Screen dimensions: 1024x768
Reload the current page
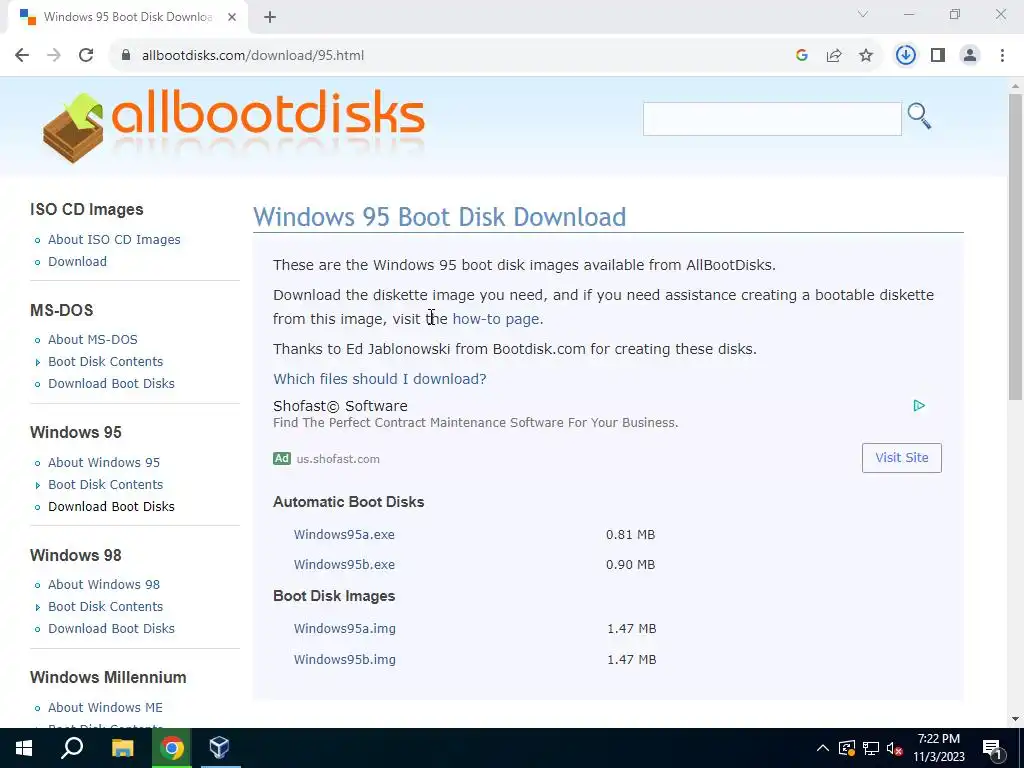(86, 56)
